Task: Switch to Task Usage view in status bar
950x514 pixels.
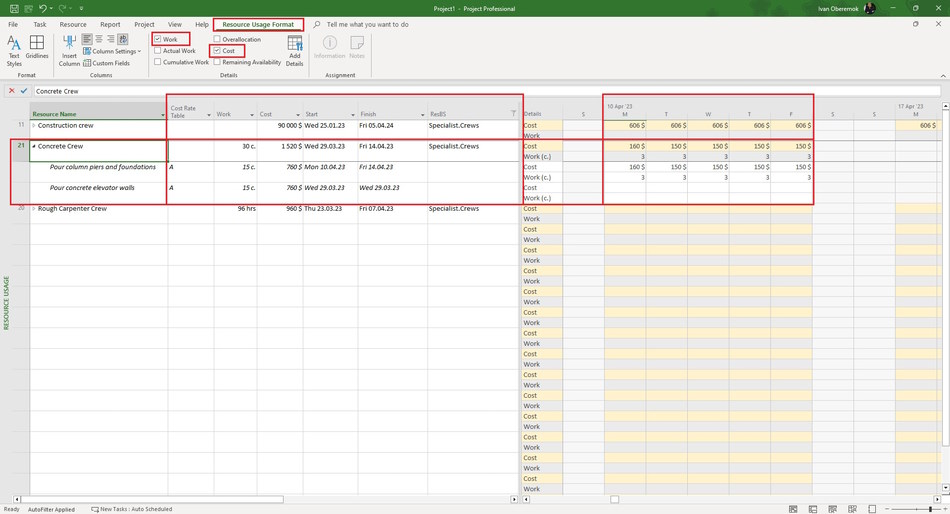Action: point(813,509)
